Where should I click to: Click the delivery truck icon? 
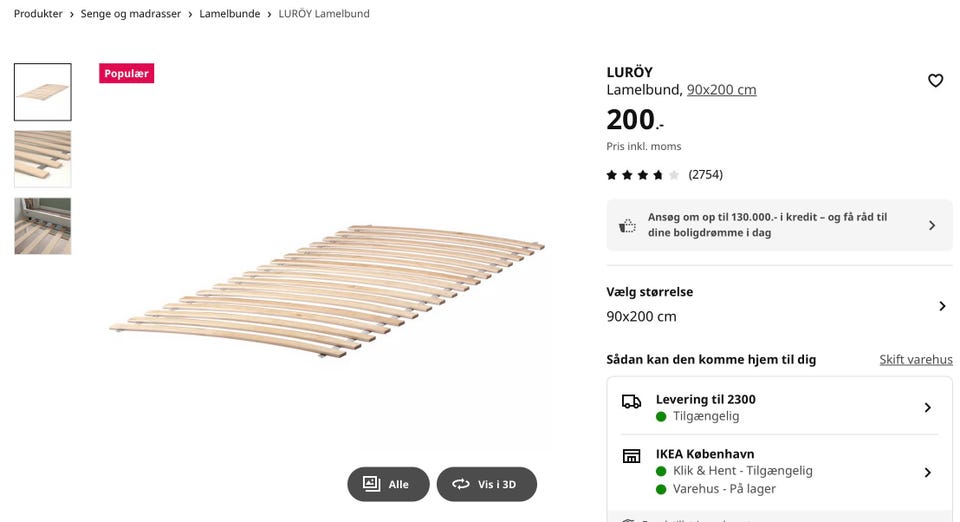[x=631, y=401]
